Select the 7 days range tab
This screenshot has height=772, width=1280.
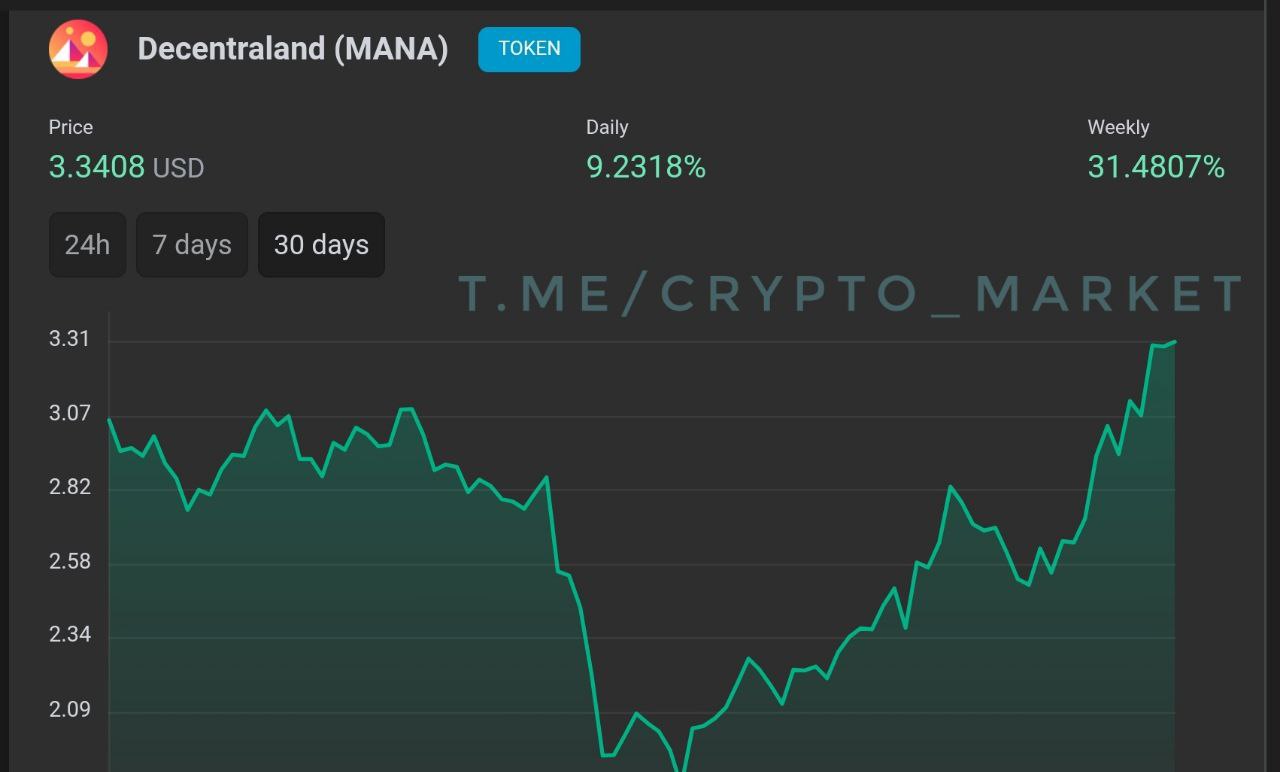[192, 245]
